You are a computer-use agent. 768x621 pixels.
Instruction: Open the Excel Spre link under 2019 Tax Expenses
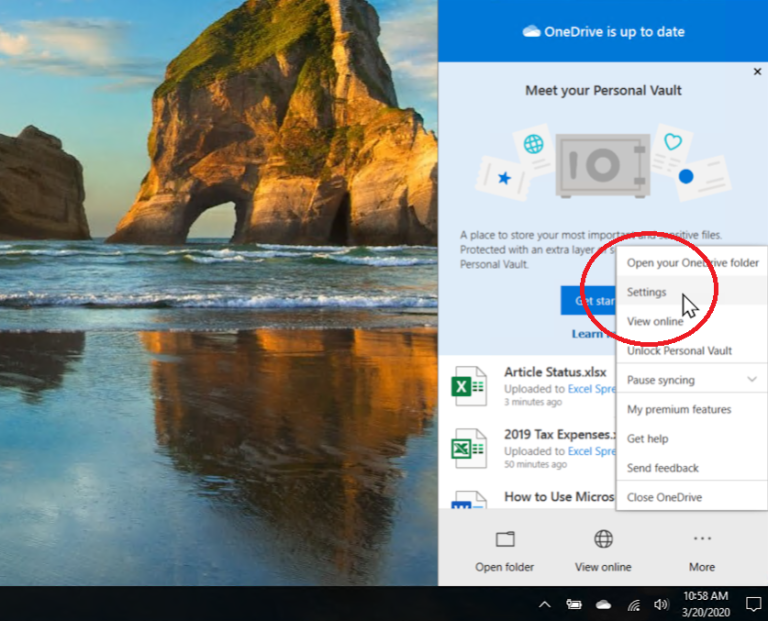coord(592,451)
